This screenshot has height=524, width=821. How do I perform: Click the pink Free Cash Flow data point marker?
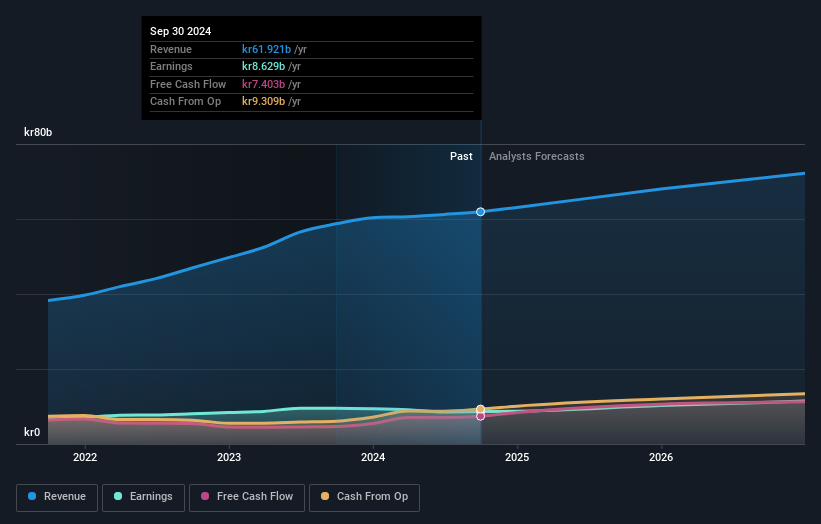click(x=480, y=417)
